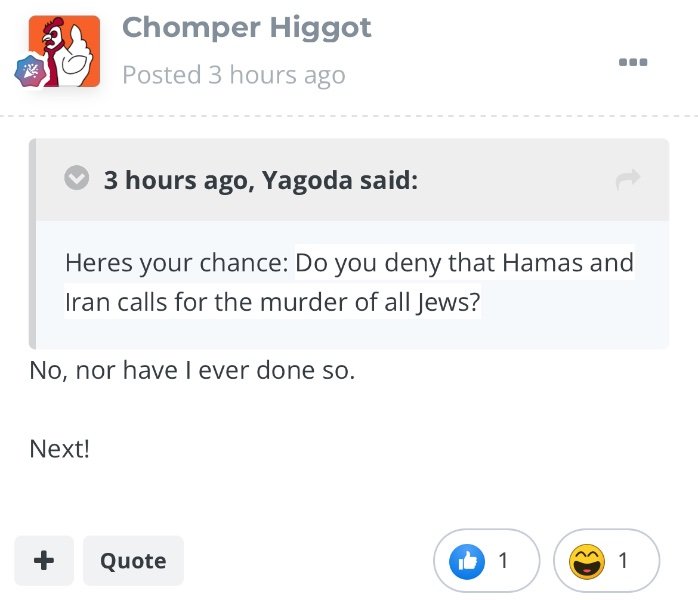Open Chomper Higgot's profile avatar picture
The image size is (698, 600).
[x=64, y=50]
